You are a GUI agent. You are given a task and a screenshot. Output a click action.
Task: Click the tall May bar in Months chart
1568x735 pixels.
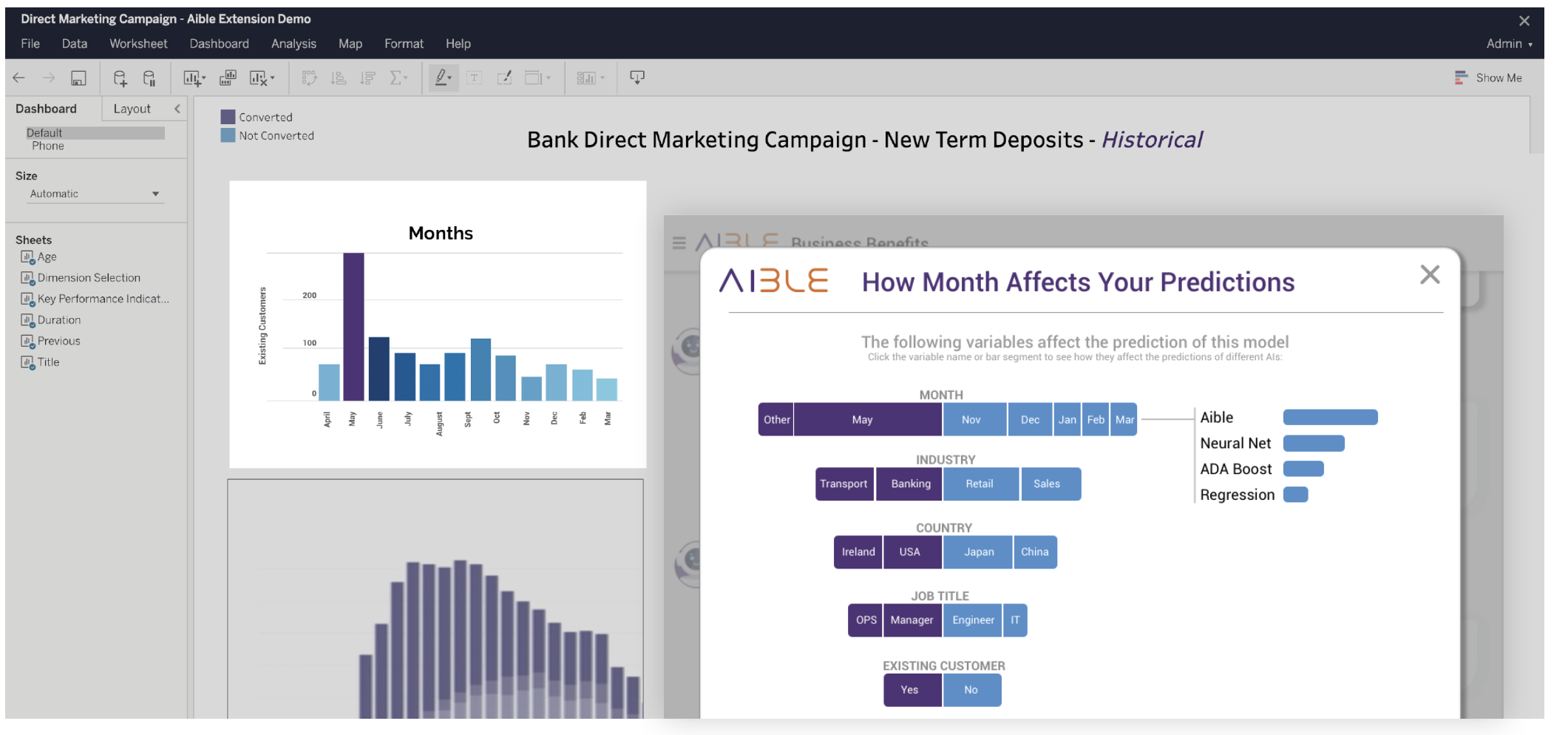click(353, 327)
